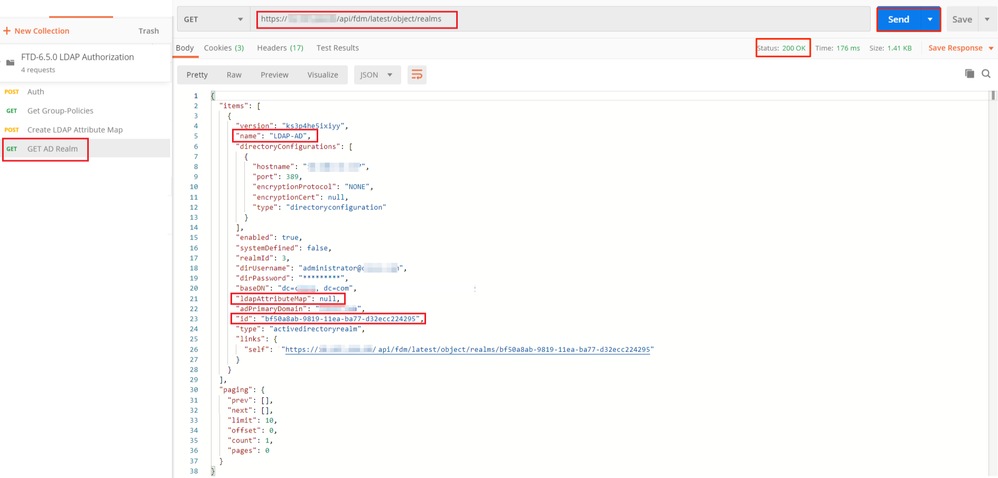Switch to the Cookies tab
The height and width of the screenshot is (478, 998).
[x=223, y=48]
